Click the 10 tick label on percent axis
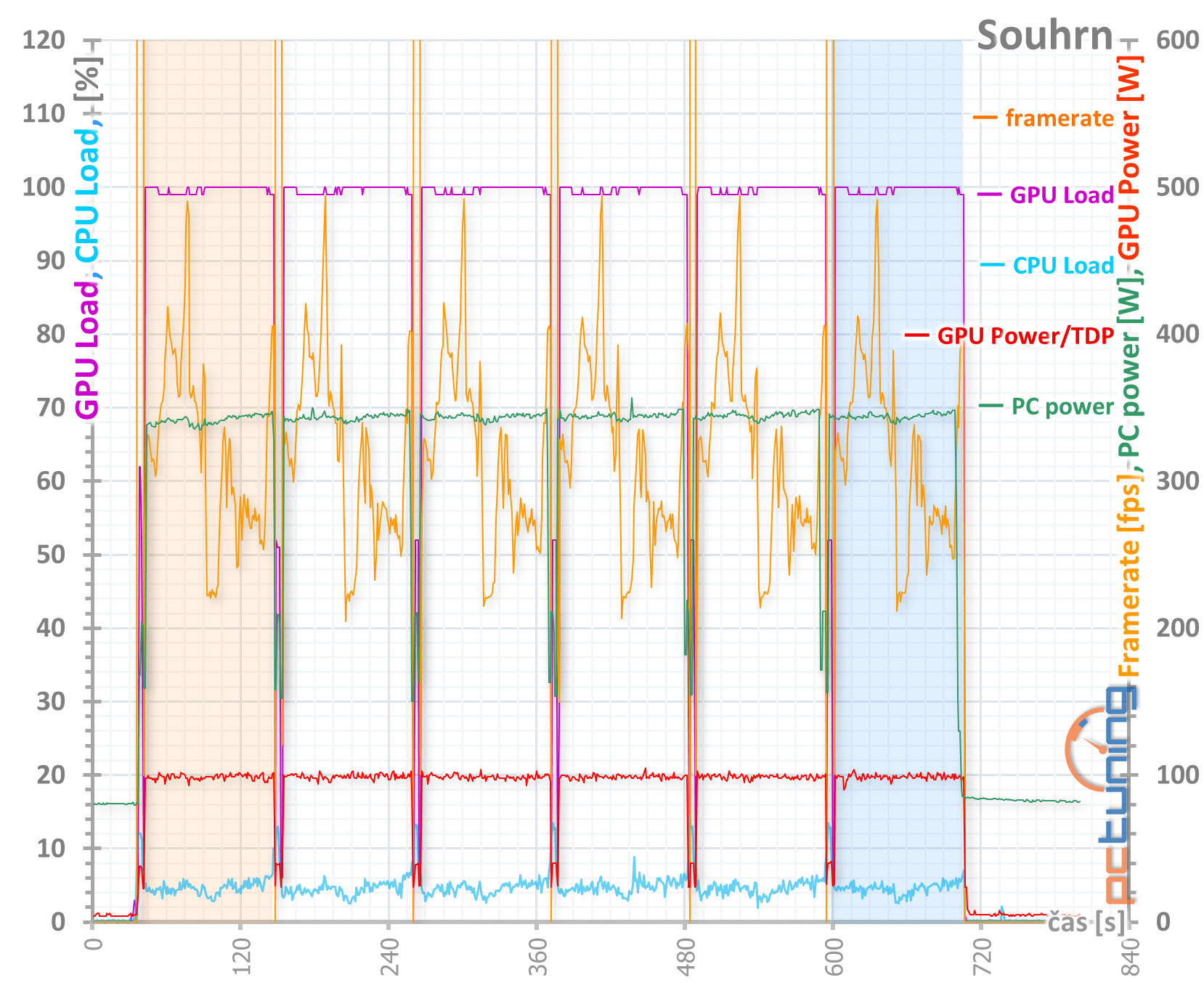 tap(51, 848)
